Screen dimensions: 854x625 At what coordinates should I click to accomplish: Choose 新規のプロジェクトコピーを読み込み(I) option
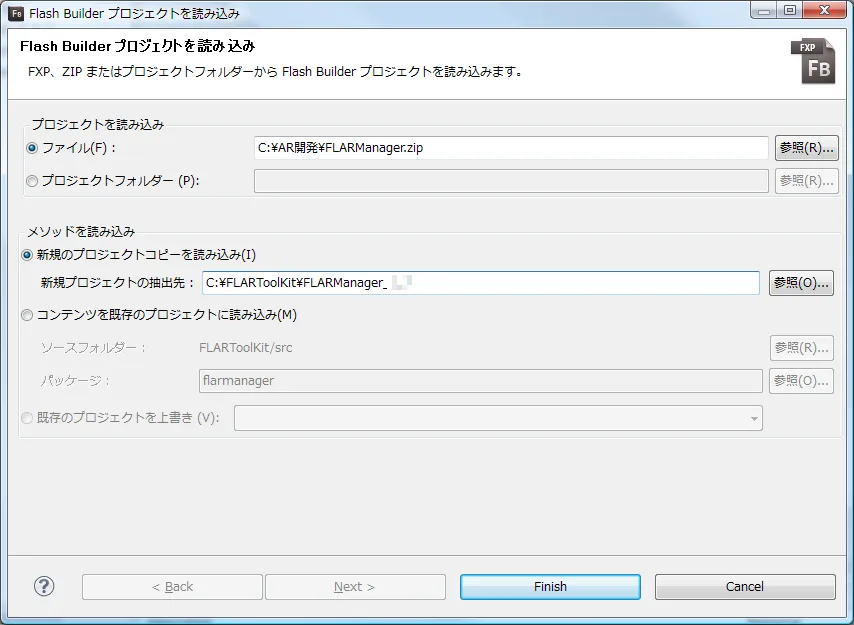pyautogui.click(x=27, y=255)
